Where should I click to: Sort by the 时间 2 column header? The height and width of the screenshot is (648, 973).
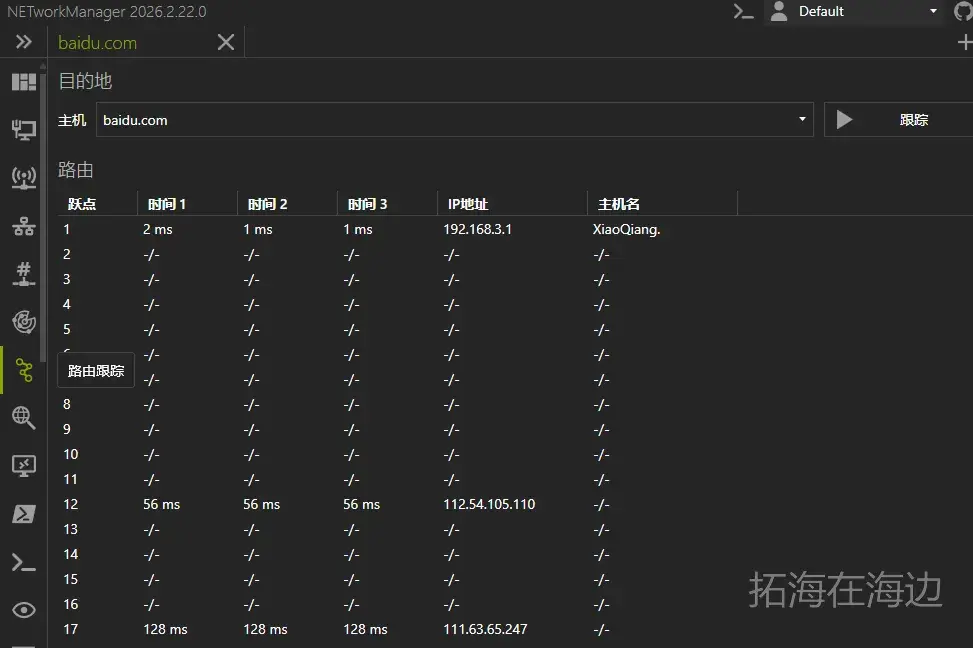(x=267, y=204)
